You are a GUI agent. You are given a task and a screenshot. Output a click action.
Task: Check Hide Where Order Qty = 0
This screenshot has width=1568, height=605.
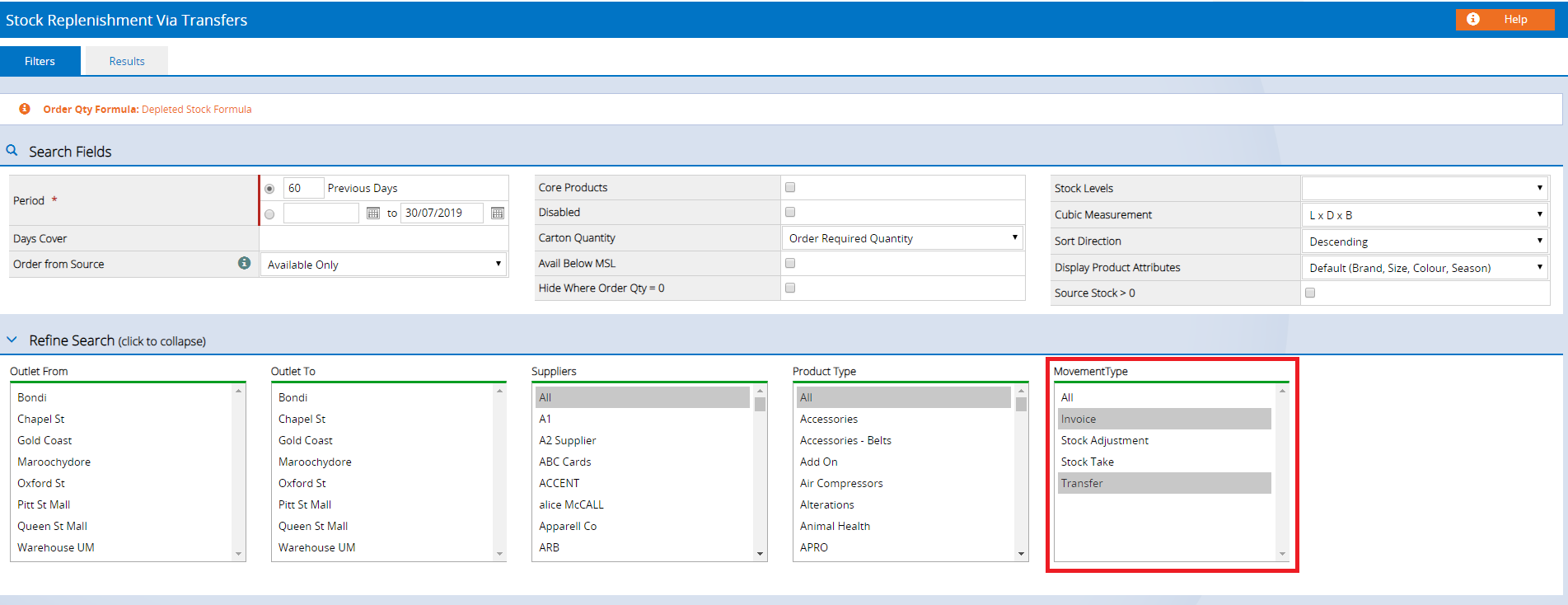coord(790,288)
